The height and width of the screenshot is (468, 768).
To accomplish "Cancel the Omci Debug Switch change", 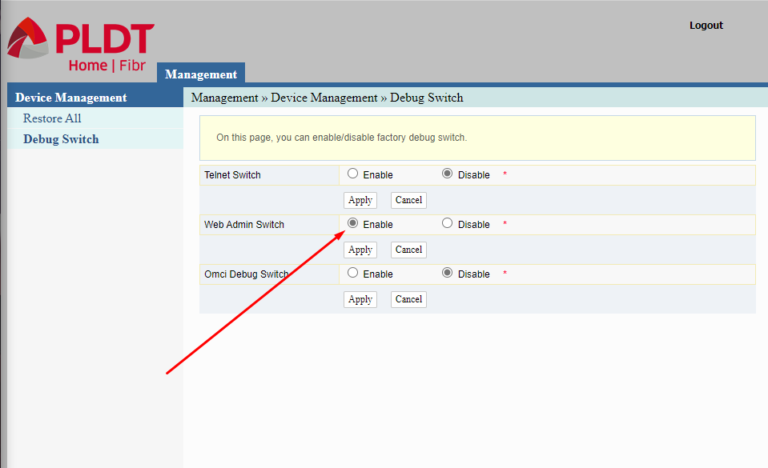I will coord(408,299).
